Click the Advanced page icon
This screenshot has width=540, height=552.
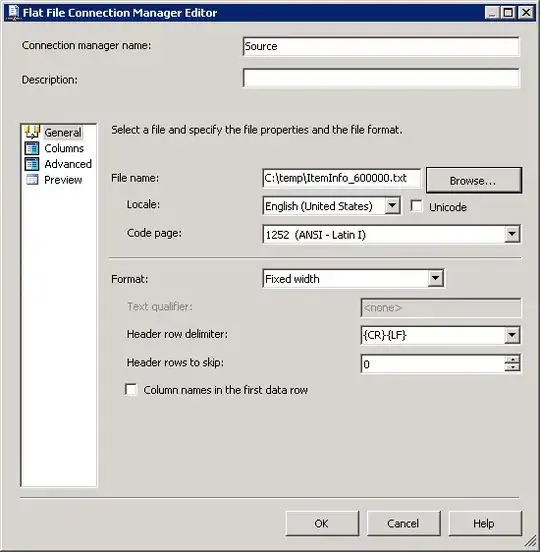32,164
